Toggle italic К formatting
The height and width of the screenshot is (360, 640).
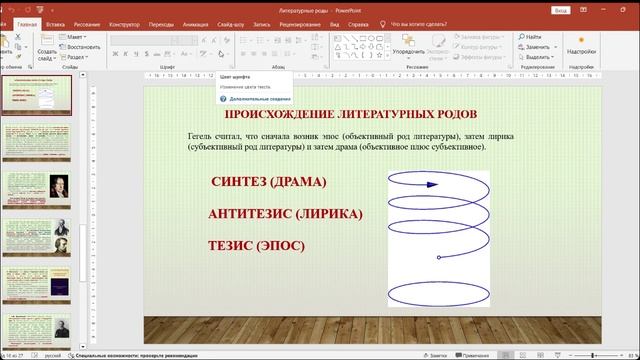126,54
